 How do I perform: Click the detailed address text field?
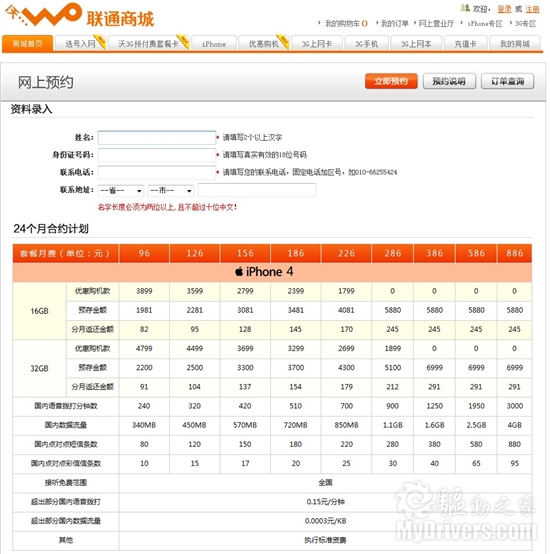pos(257,190)
